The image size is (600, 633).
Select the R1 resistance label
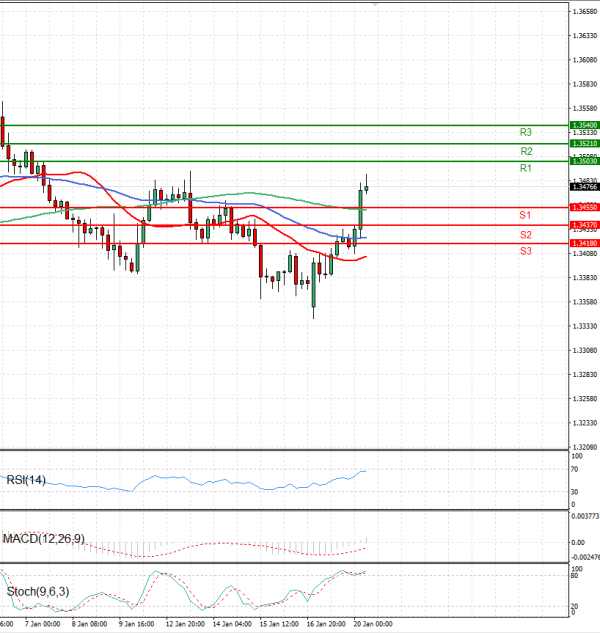(x=525, y=169)
